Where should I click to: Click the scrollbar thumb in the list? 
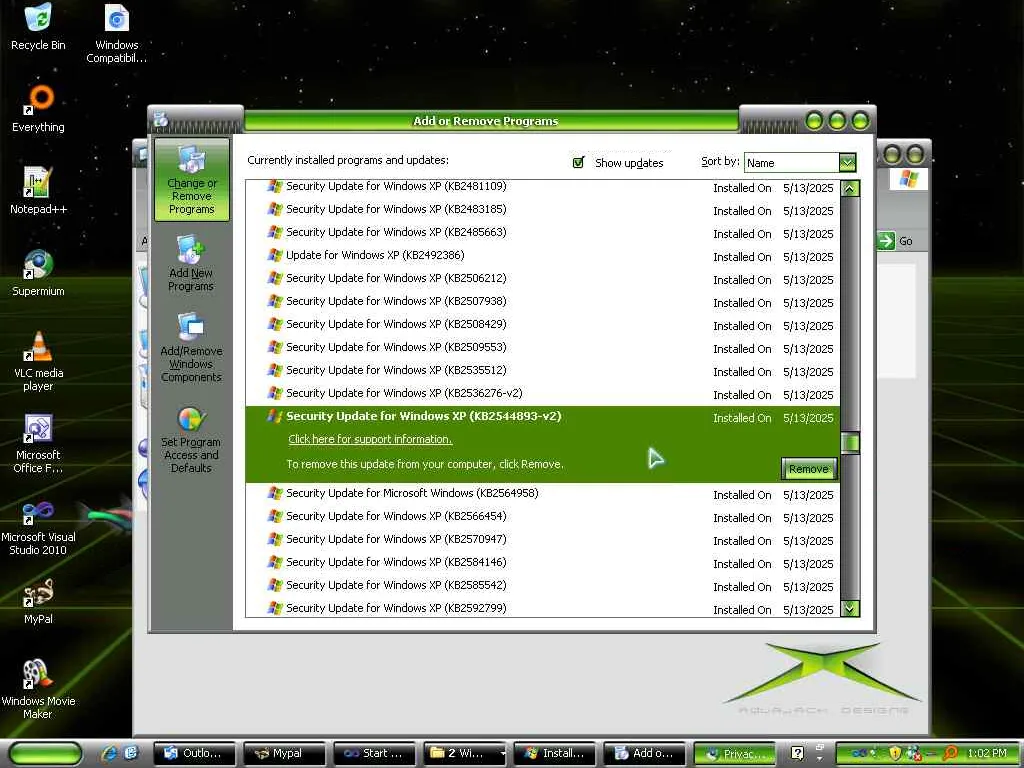[850, 443]
